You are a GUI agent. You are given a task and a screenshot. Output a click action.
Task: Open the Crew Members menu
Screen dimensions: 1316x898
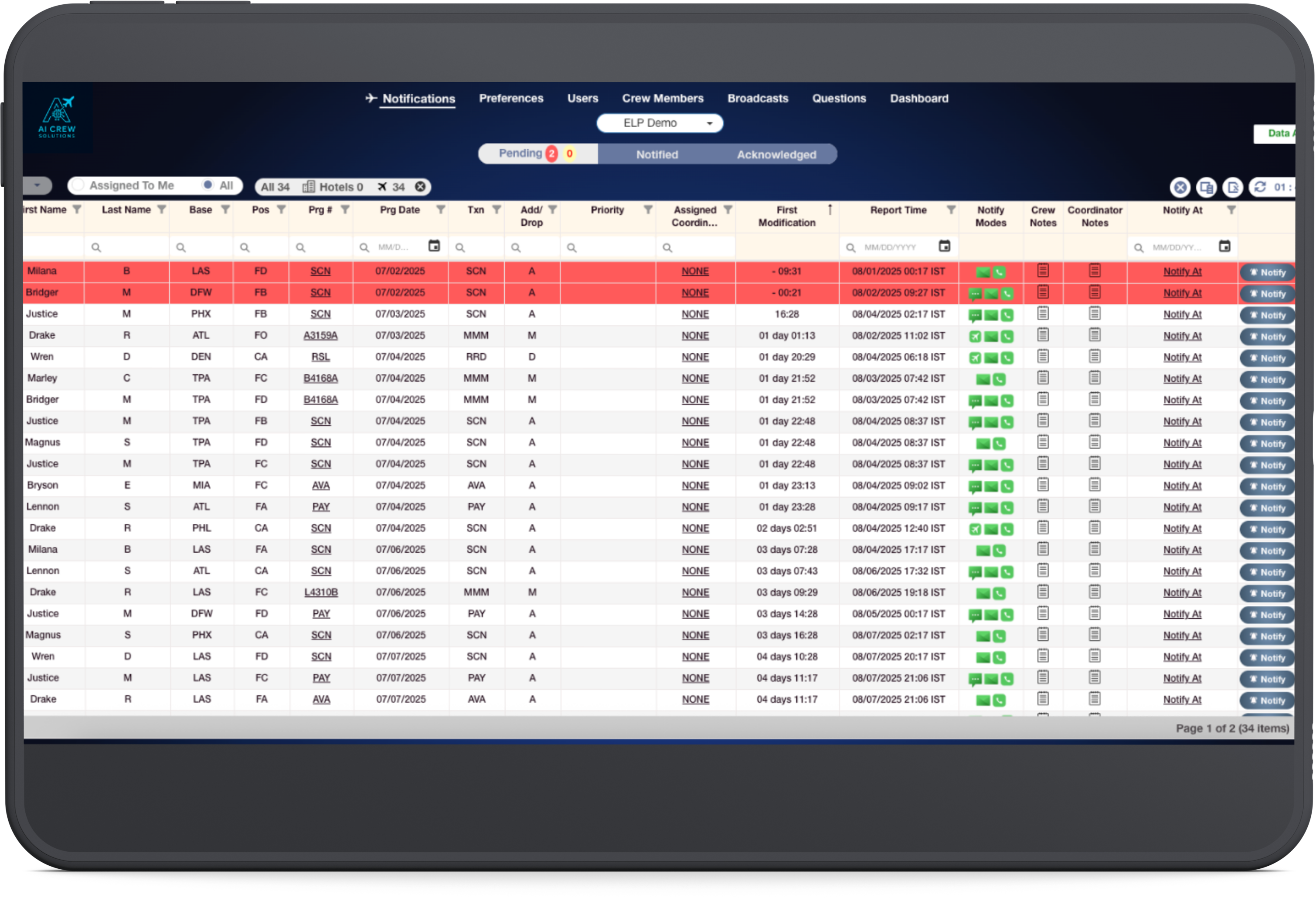tap(662, 98)
